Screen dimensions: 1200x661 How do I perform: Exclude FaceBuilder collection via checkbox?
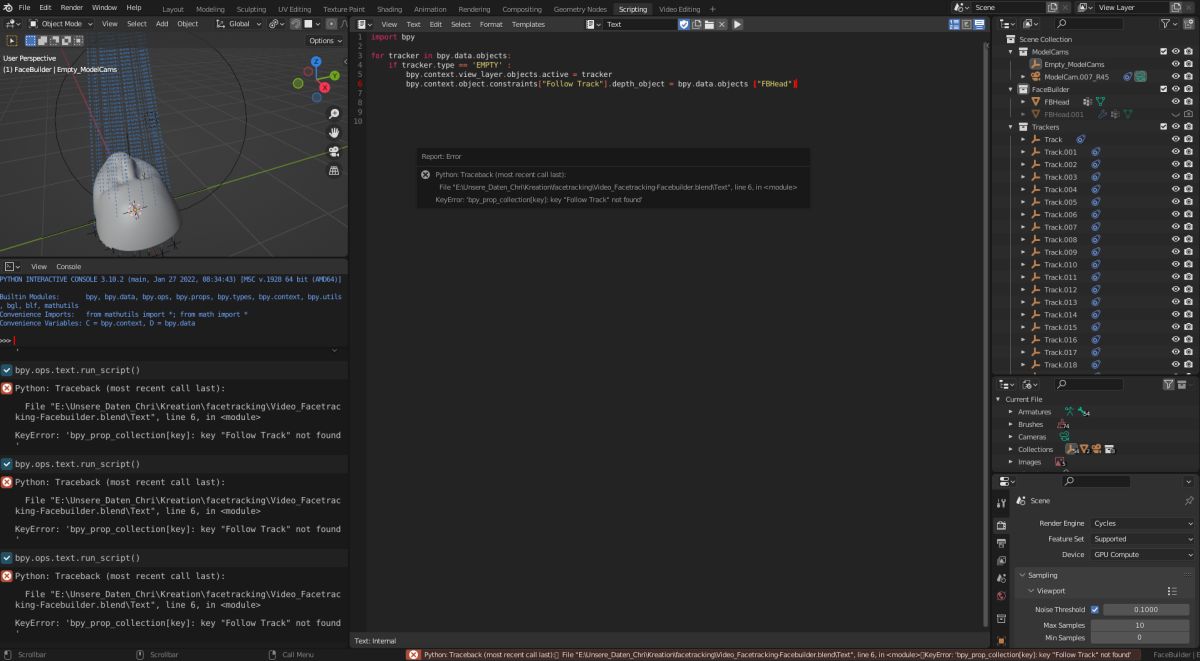(1163, 89)
